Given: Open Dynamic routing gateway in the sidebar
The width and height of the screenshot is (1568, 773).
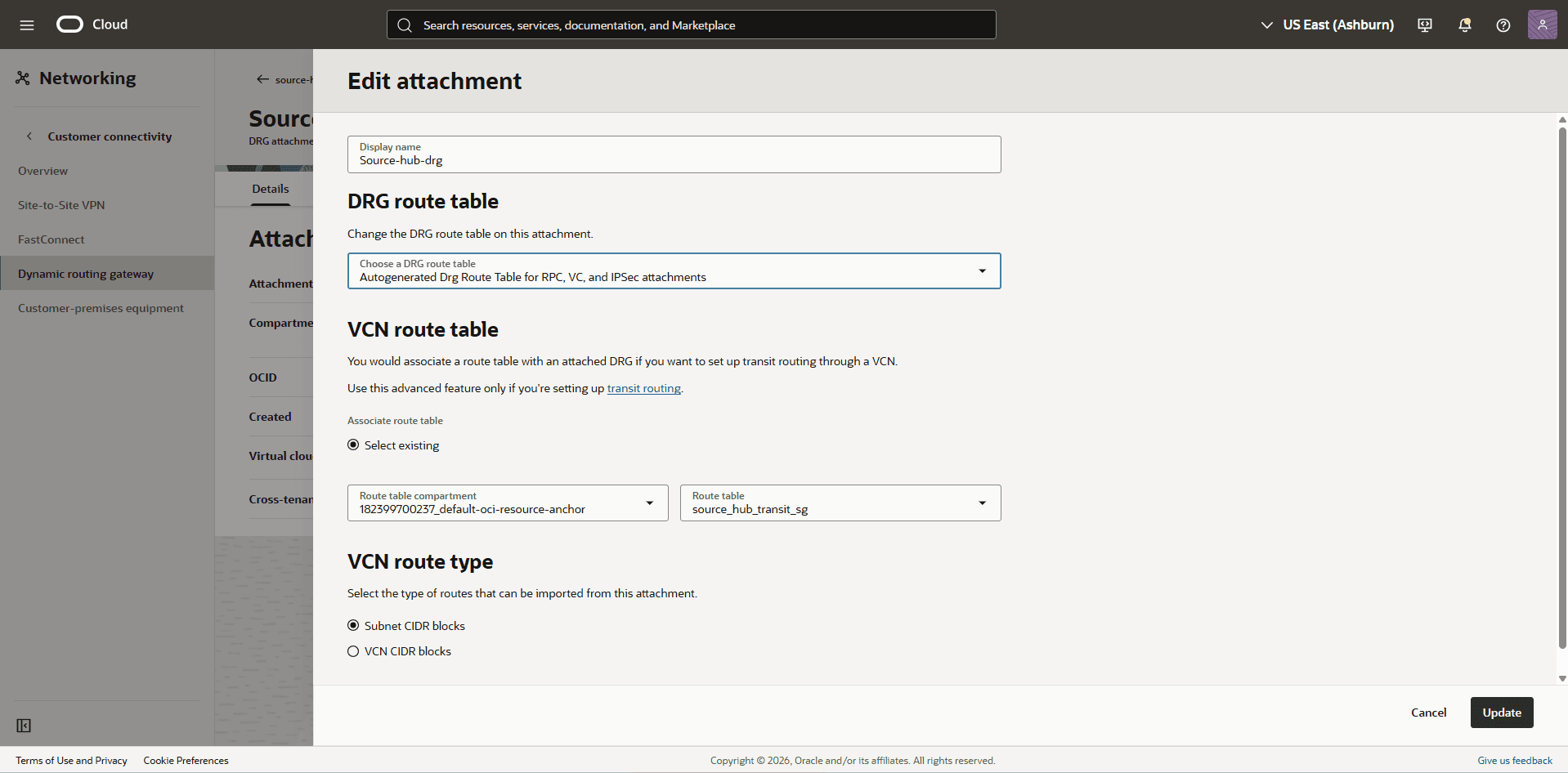Looking at the screenshot, I should tap(107, 273).
